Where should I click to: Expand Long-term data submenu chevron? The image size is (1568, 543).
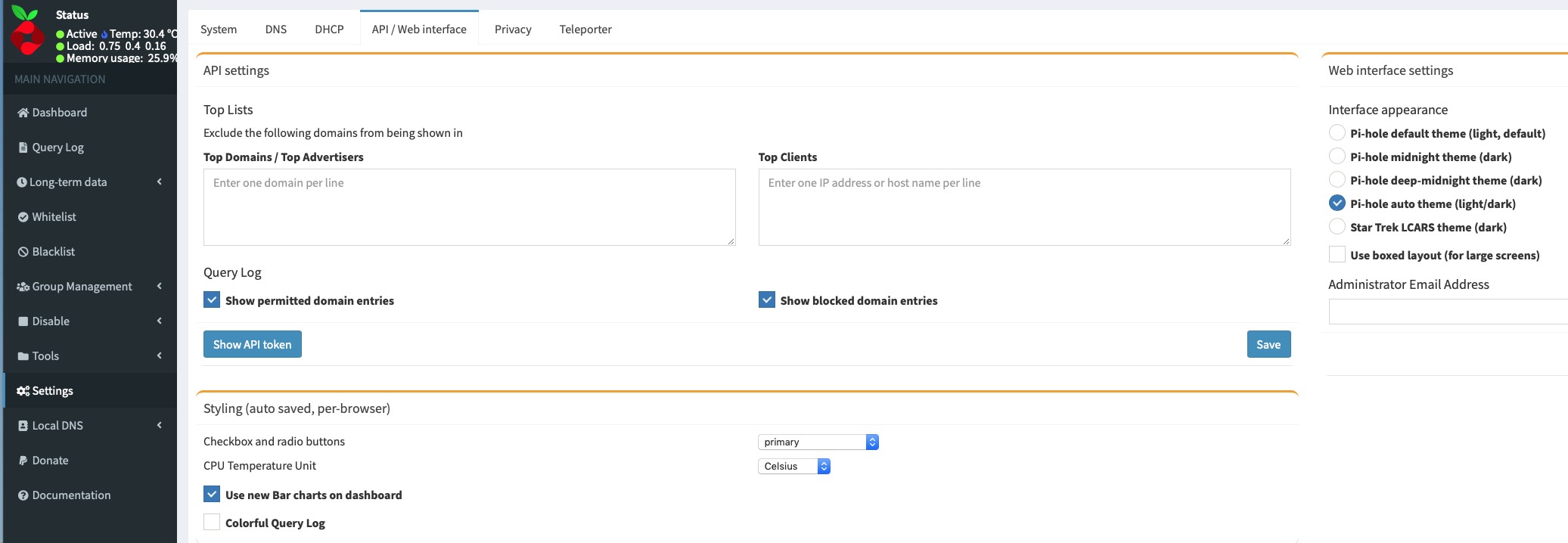click(x=160, y=182)
